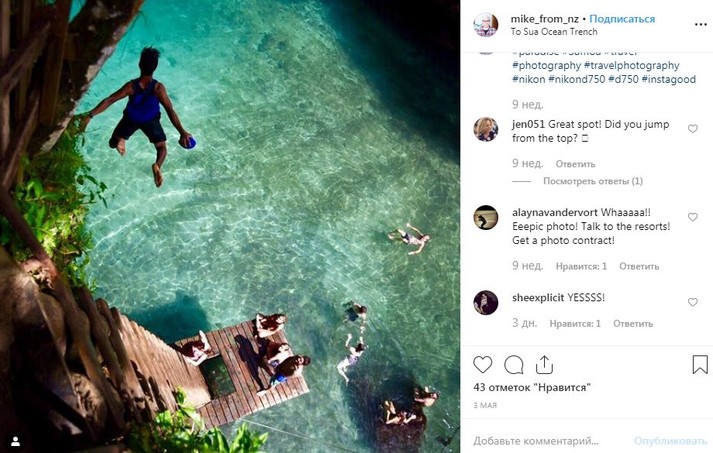713x453 pixels.
Task: Open the To Sua Ocean Trench location
Action: point(552,33)
